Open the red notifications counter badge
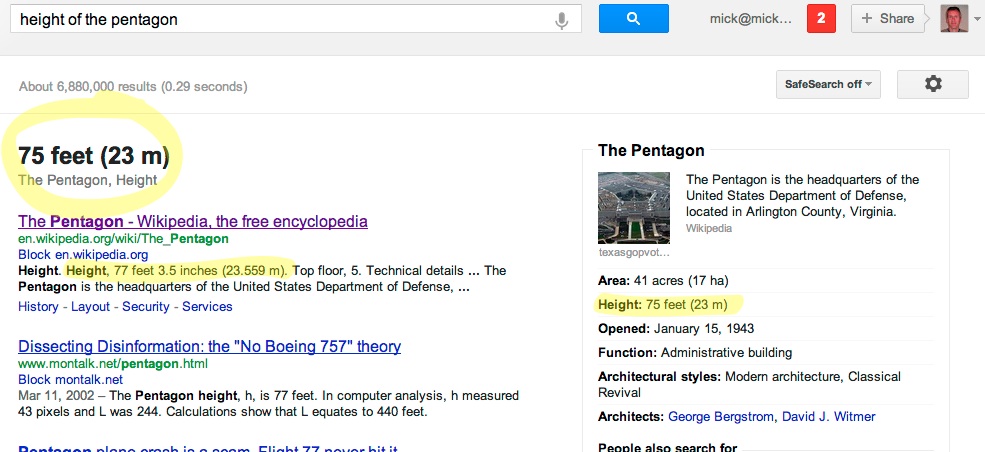 click(821, 19)
